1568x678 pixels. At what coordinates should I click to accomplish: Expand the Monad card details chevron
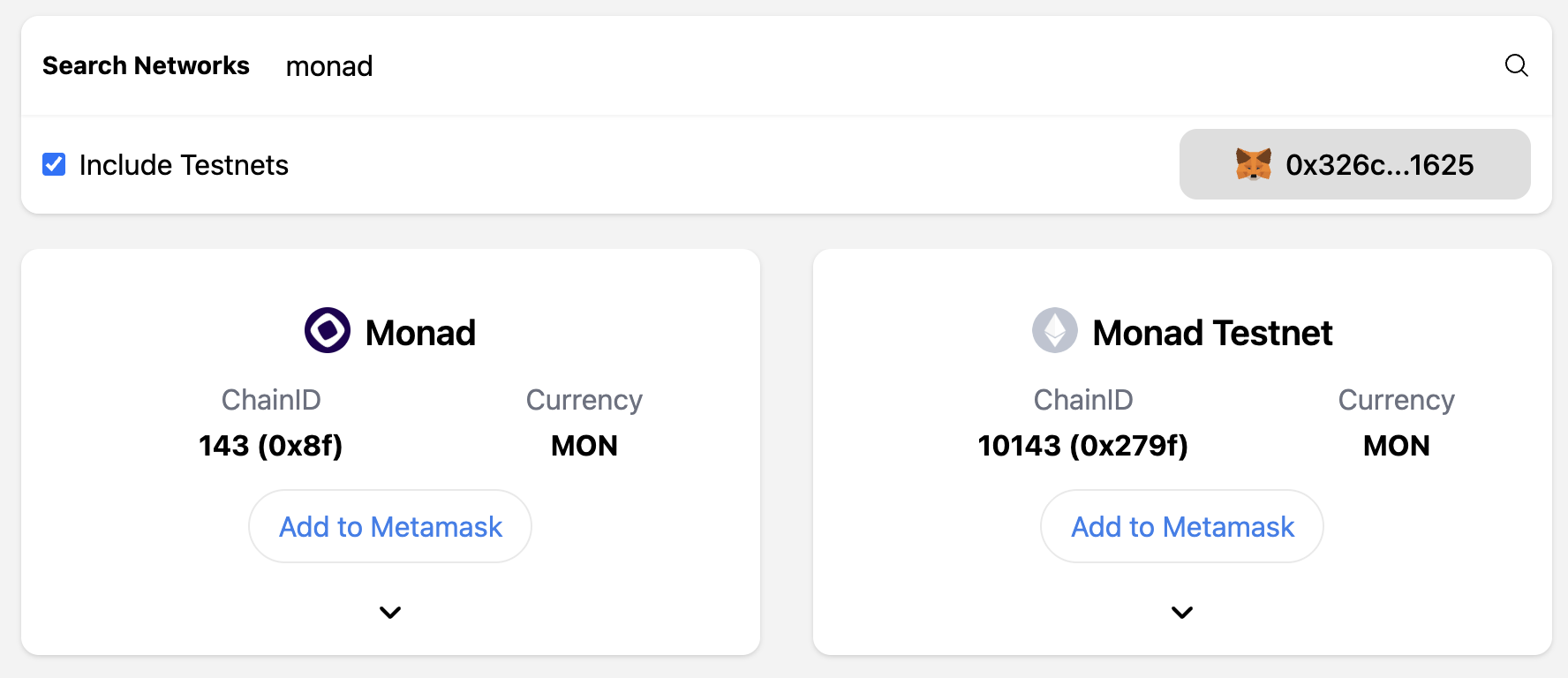click(x=390, y=612)
